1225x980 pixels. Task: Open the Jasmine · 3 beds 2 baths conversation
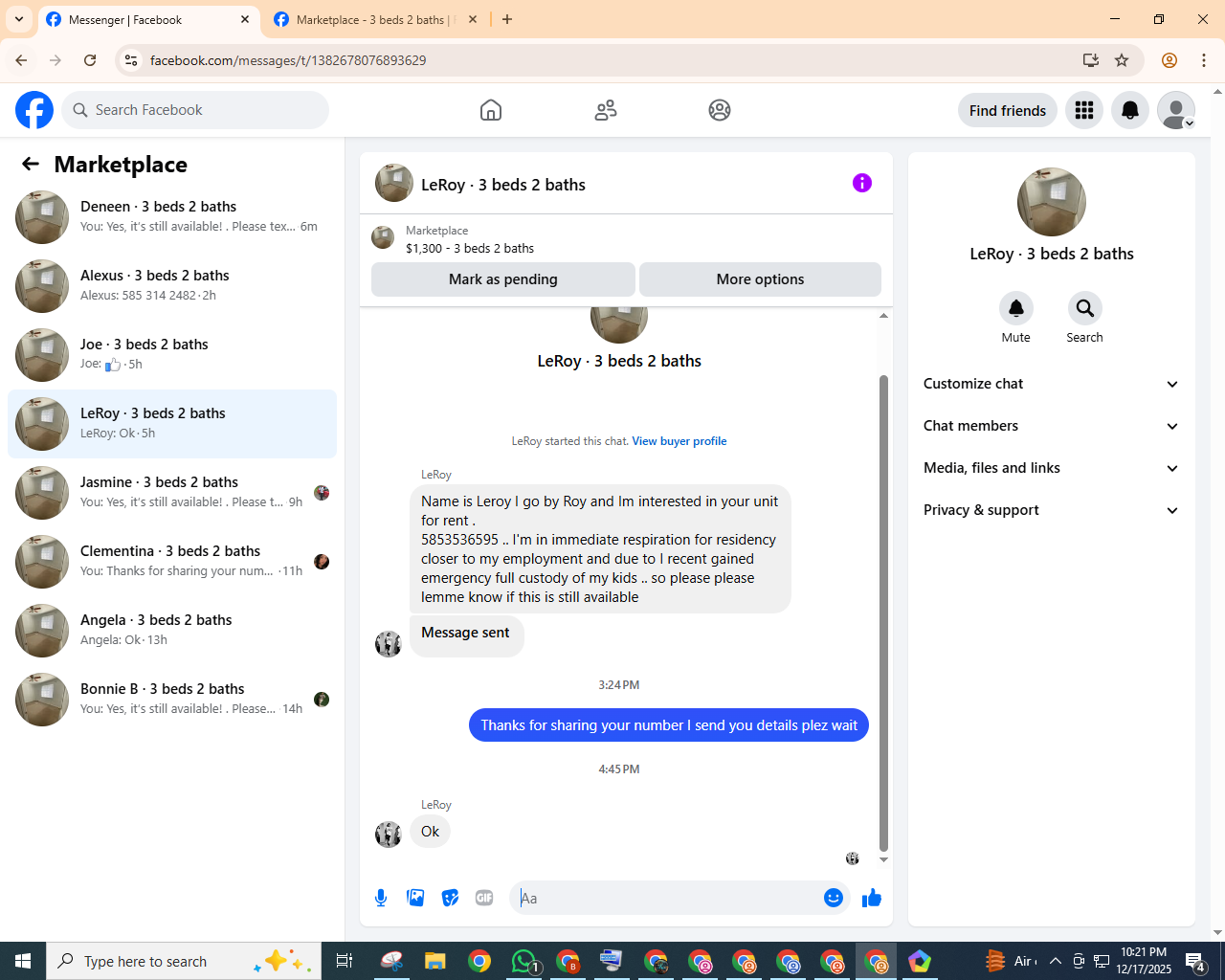[172, 493]
